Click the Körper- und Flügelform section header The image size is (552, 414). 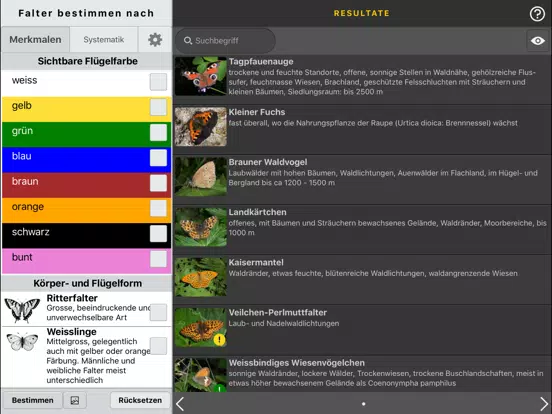coord(87,283)
